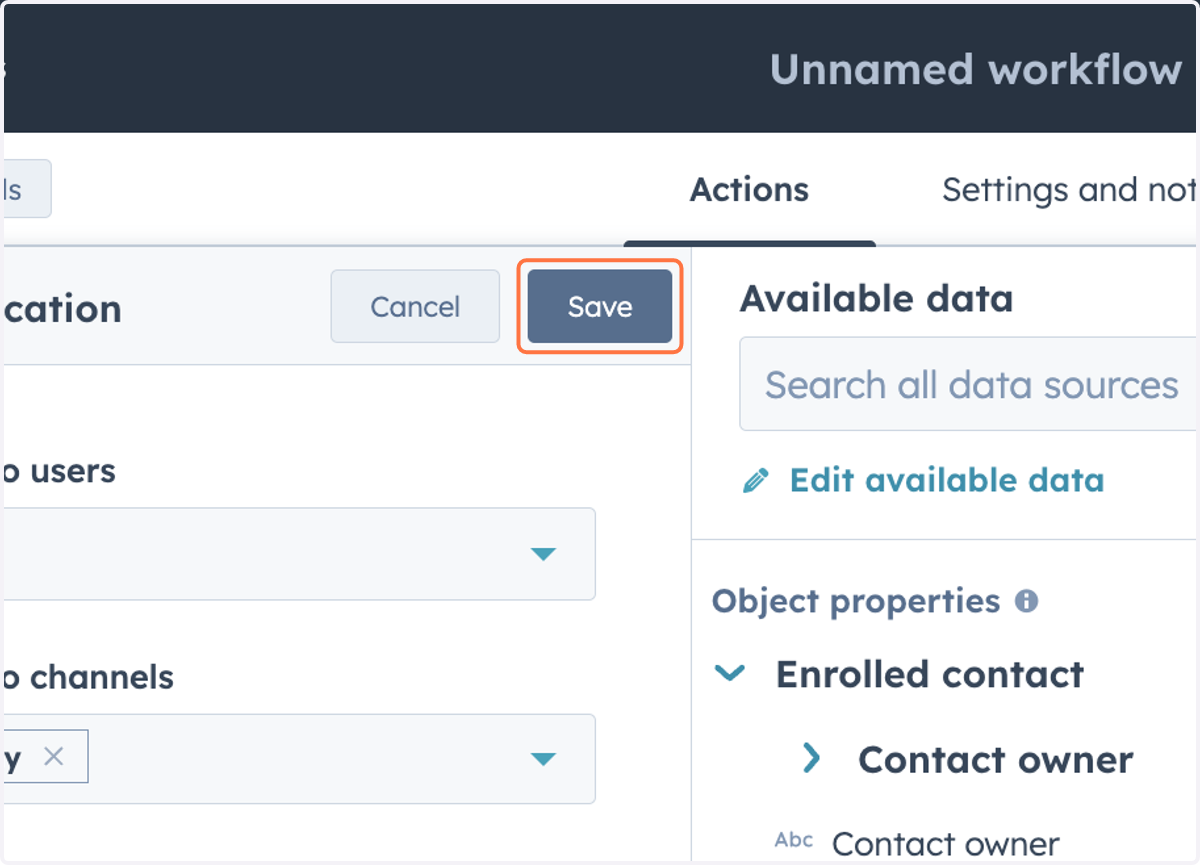Click the Available data heading
Image resolution: width=1200 pixels, height=865 pixels.
pyautogui.click(x=876, y=298)
